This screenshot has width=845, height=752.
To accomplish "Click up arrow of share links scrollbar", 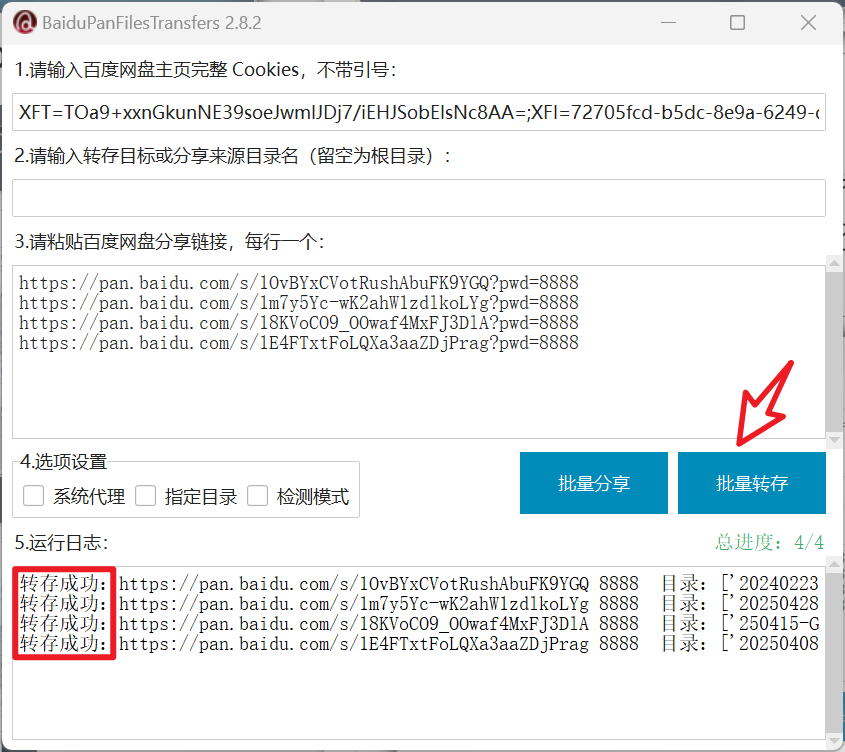I will coord(832,264).
